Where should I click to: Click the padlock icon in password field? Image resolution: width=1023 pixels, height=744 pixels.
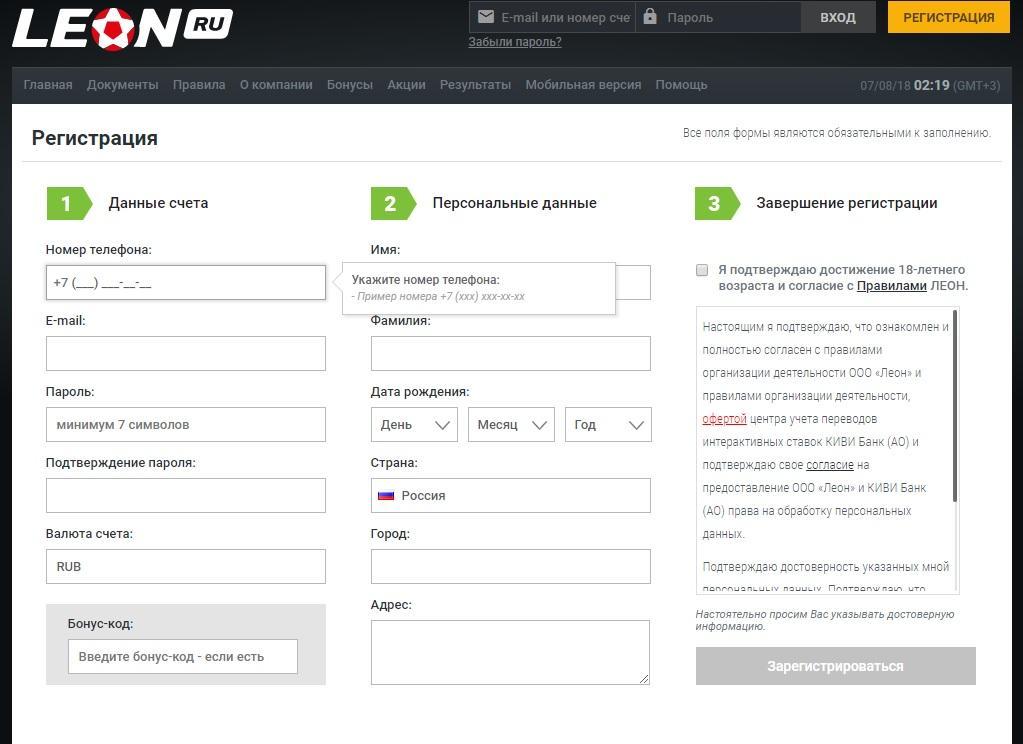coord(651,17)
